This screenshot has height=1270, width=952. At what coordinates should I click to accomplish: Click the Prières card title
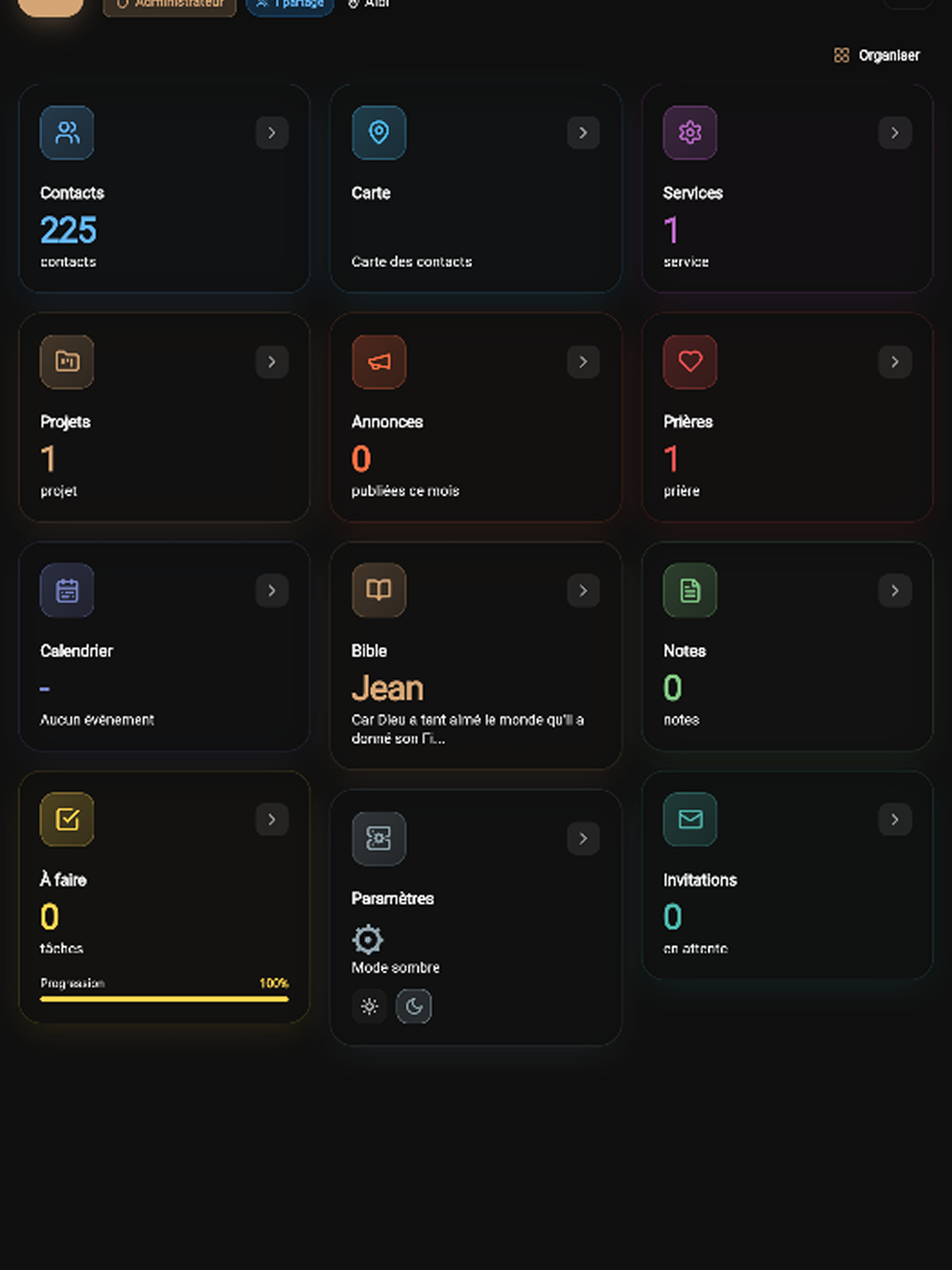(688, 422)
